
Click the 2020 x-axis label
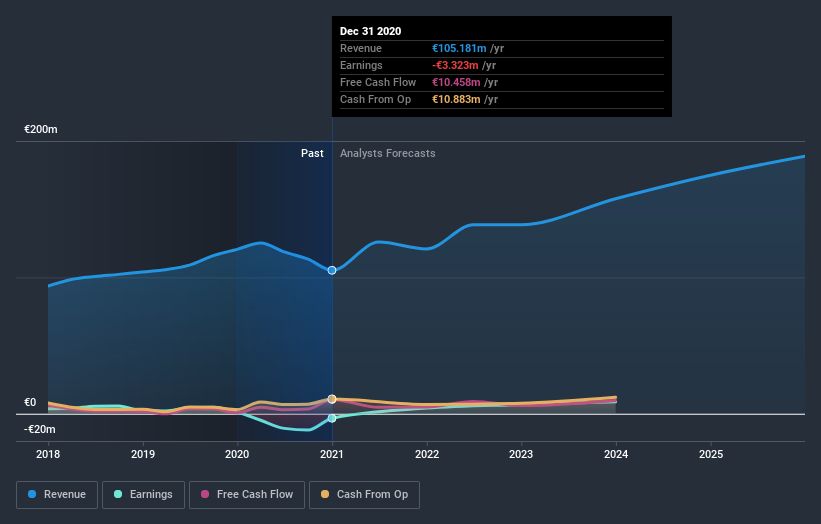[237, 454]
